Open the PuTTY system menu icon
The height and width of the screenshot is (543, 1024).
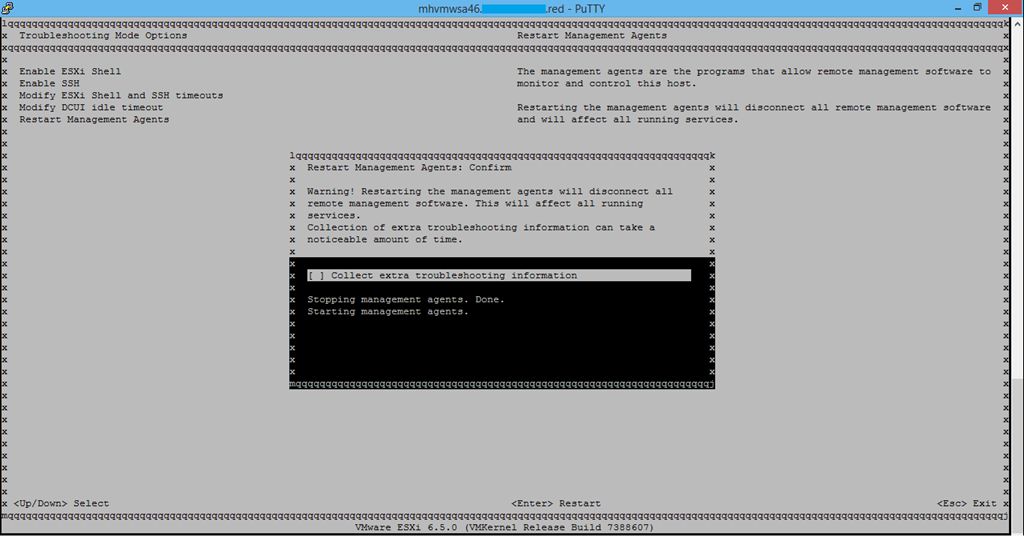pyautogui.click(x=8, y=7)
